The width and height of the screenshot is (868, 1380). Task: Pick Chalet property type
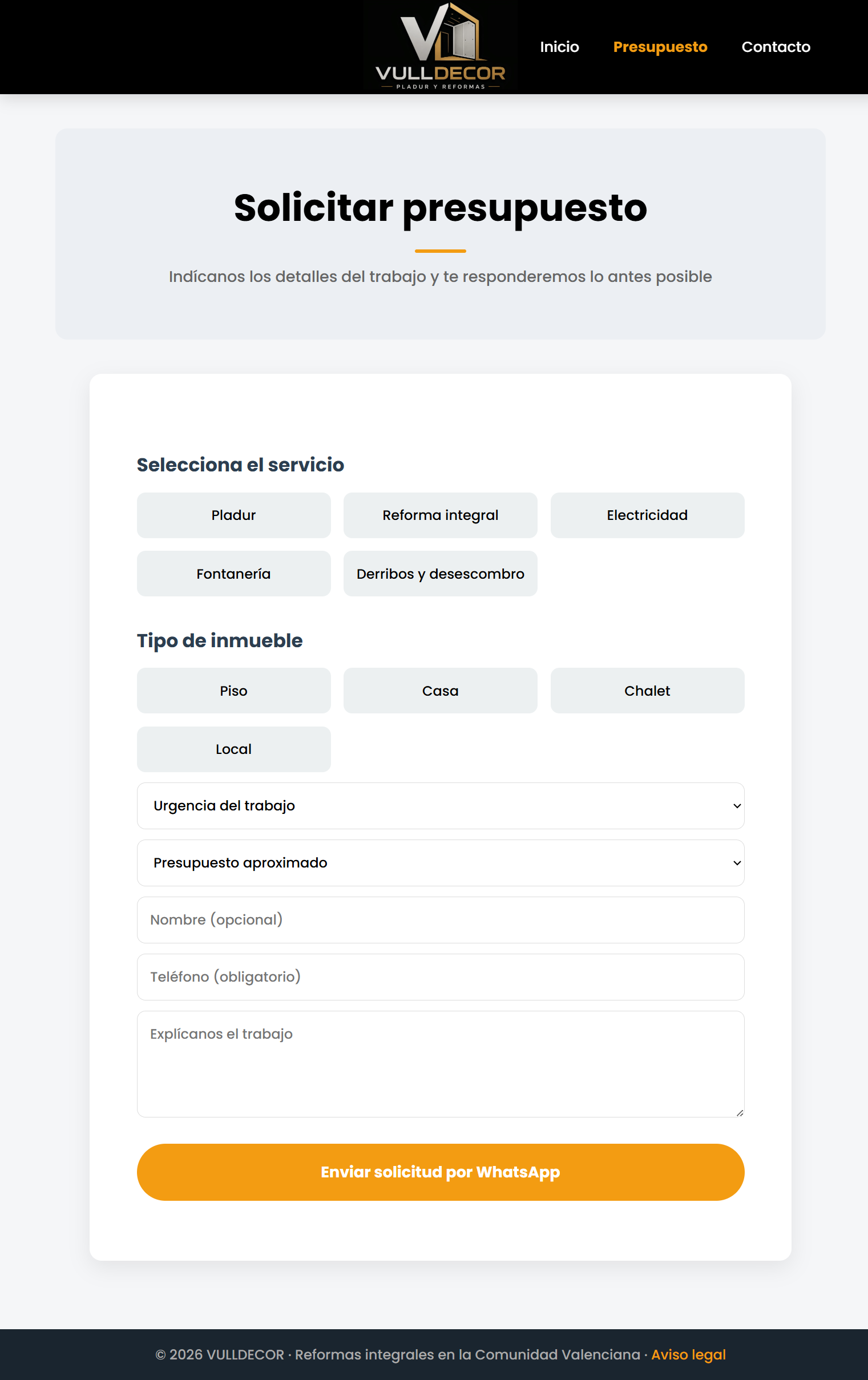pos(647,691)
